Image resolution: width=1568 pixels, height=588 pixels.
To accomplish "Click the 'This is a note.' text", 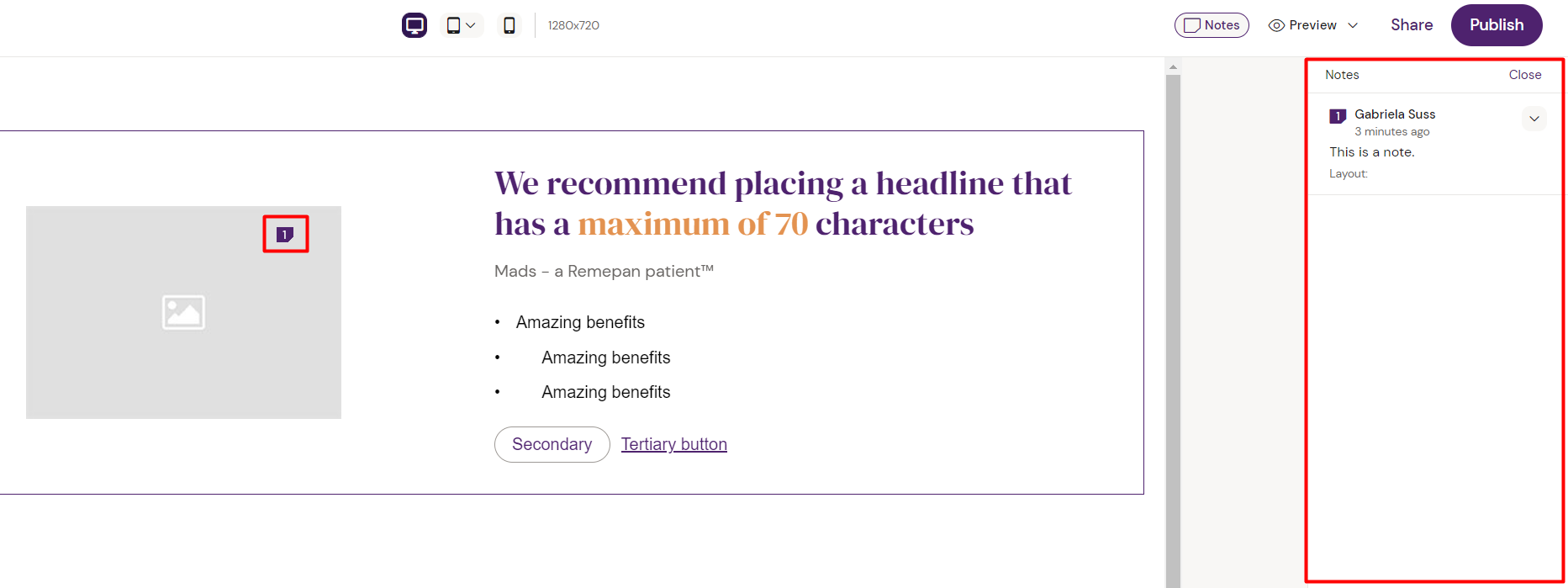I will 1371,152.
